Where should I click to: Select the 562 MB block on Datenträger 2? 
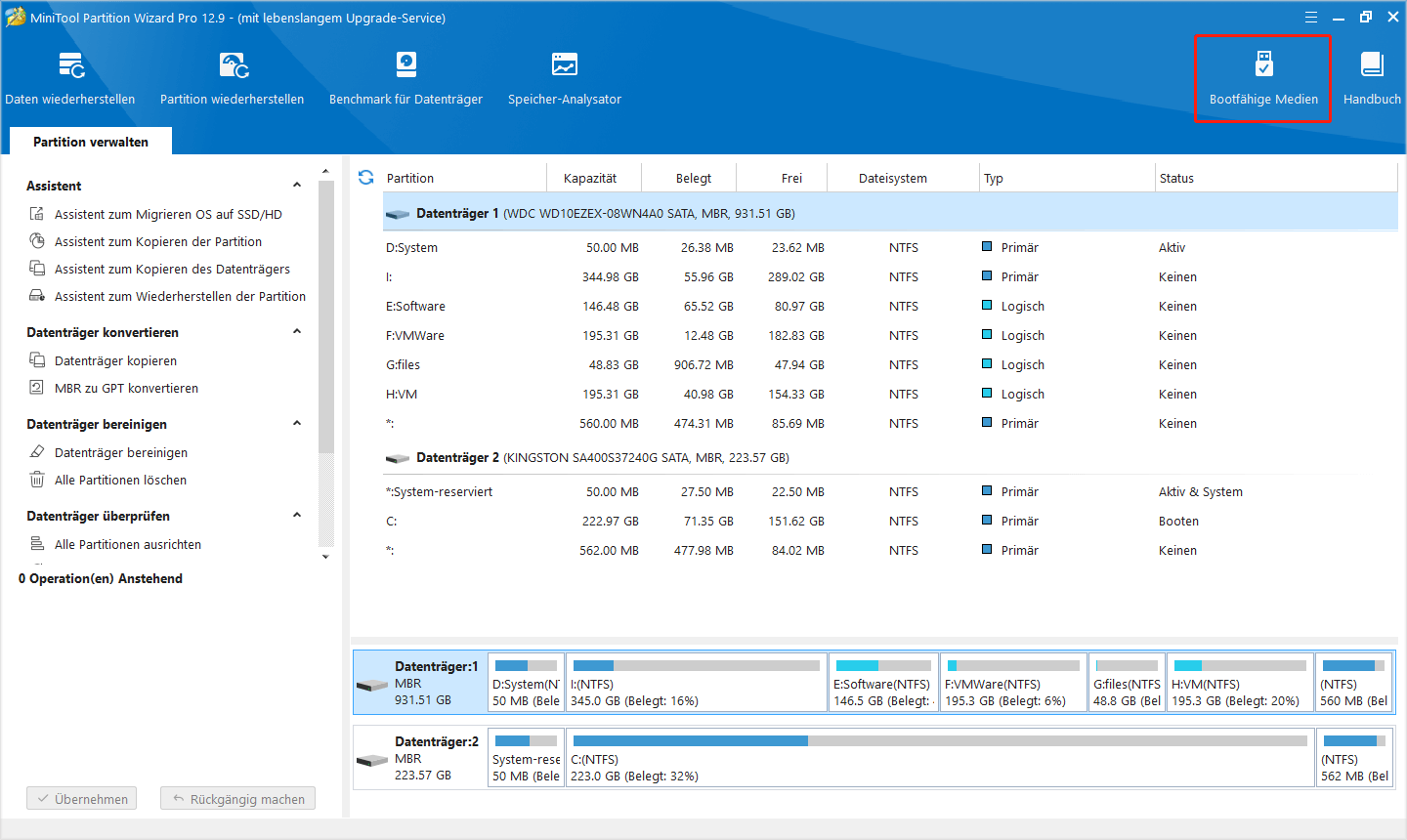click(x=1354, y=758)
